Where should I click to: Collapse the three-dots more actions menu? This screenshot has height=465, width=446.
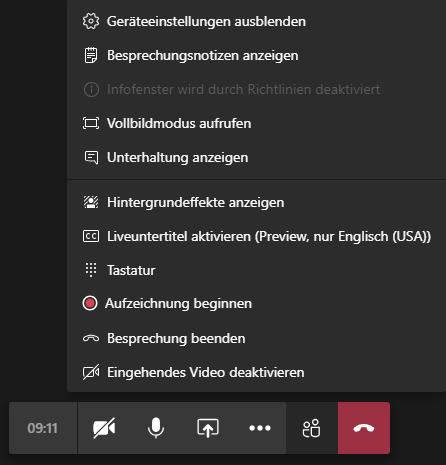click(x=260, y=428)
